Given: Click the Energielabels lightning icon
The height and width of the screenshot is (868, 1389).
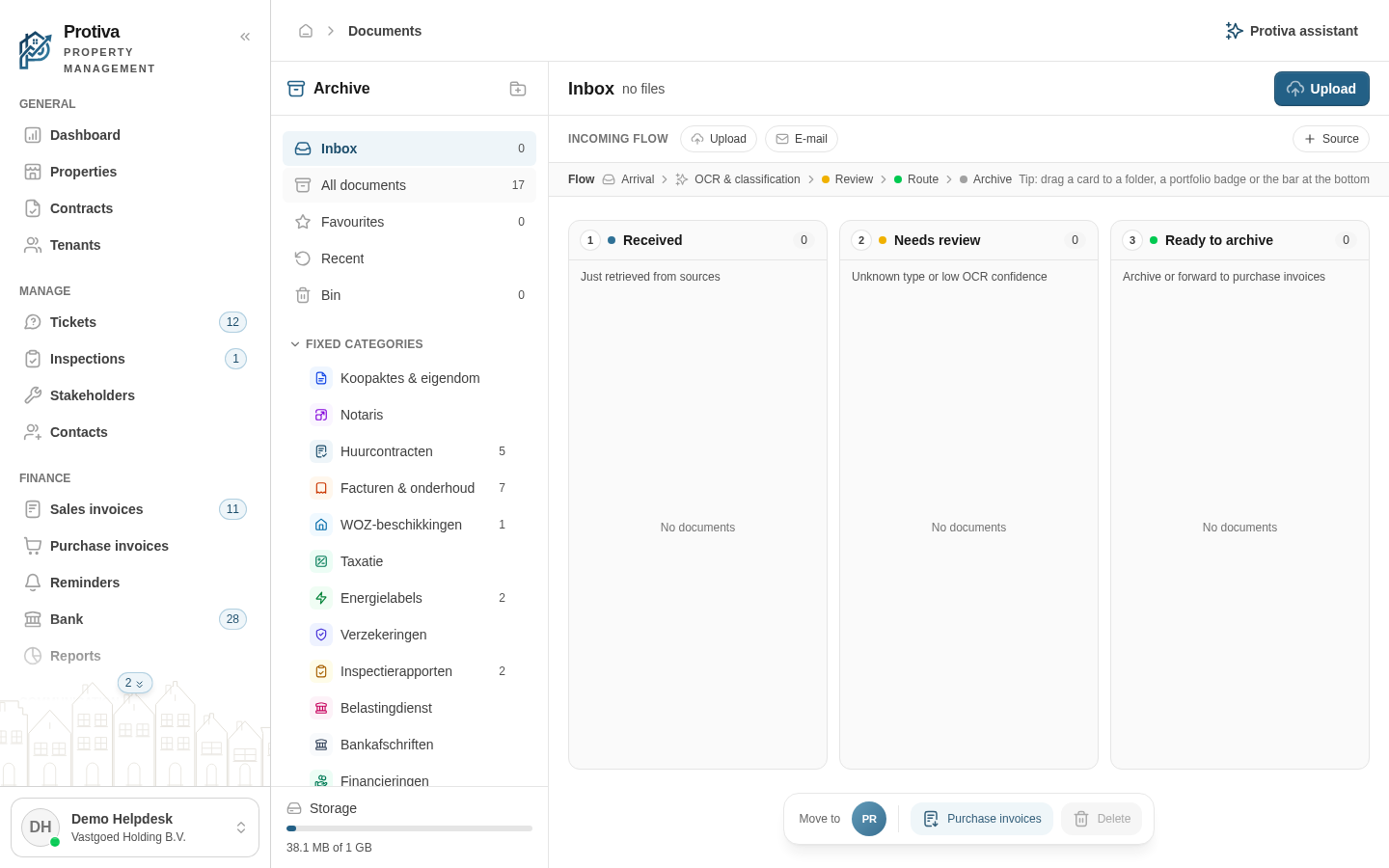Looking at the screenshot, I should 321,598.
